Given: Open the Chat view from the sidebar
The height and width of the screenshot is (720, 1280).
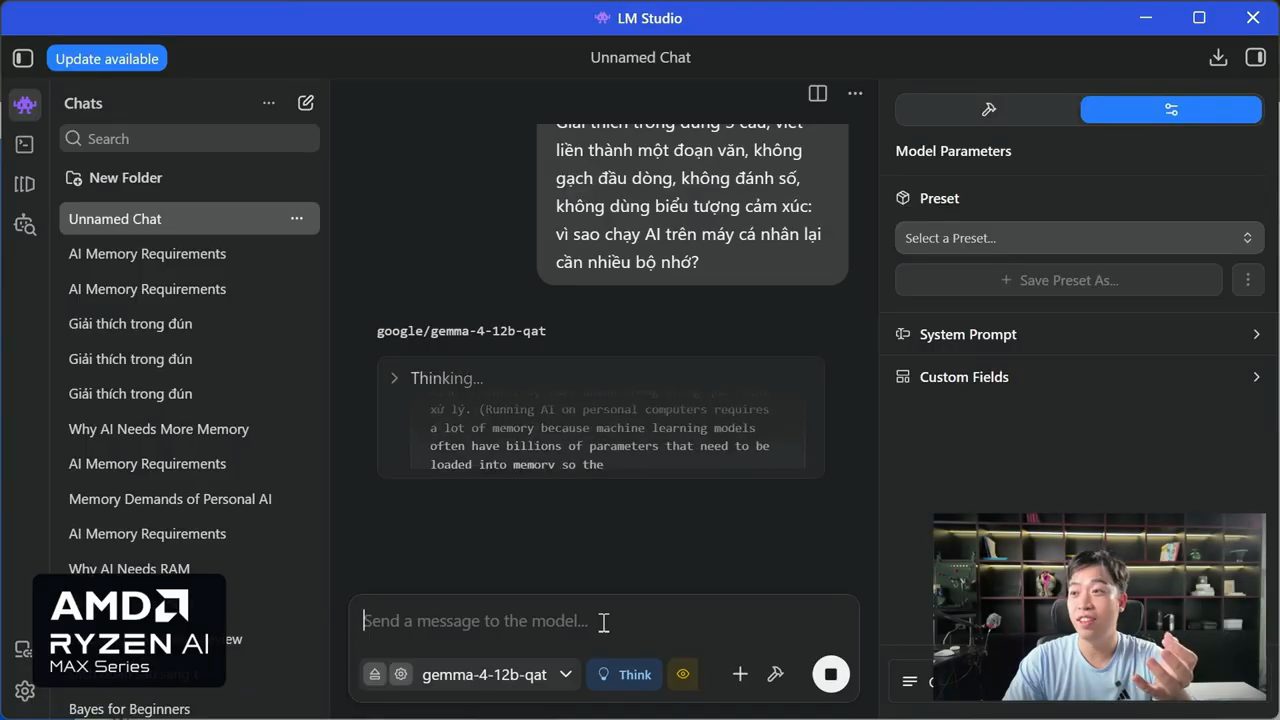Looking at the screenshot, I should [25, 104].
